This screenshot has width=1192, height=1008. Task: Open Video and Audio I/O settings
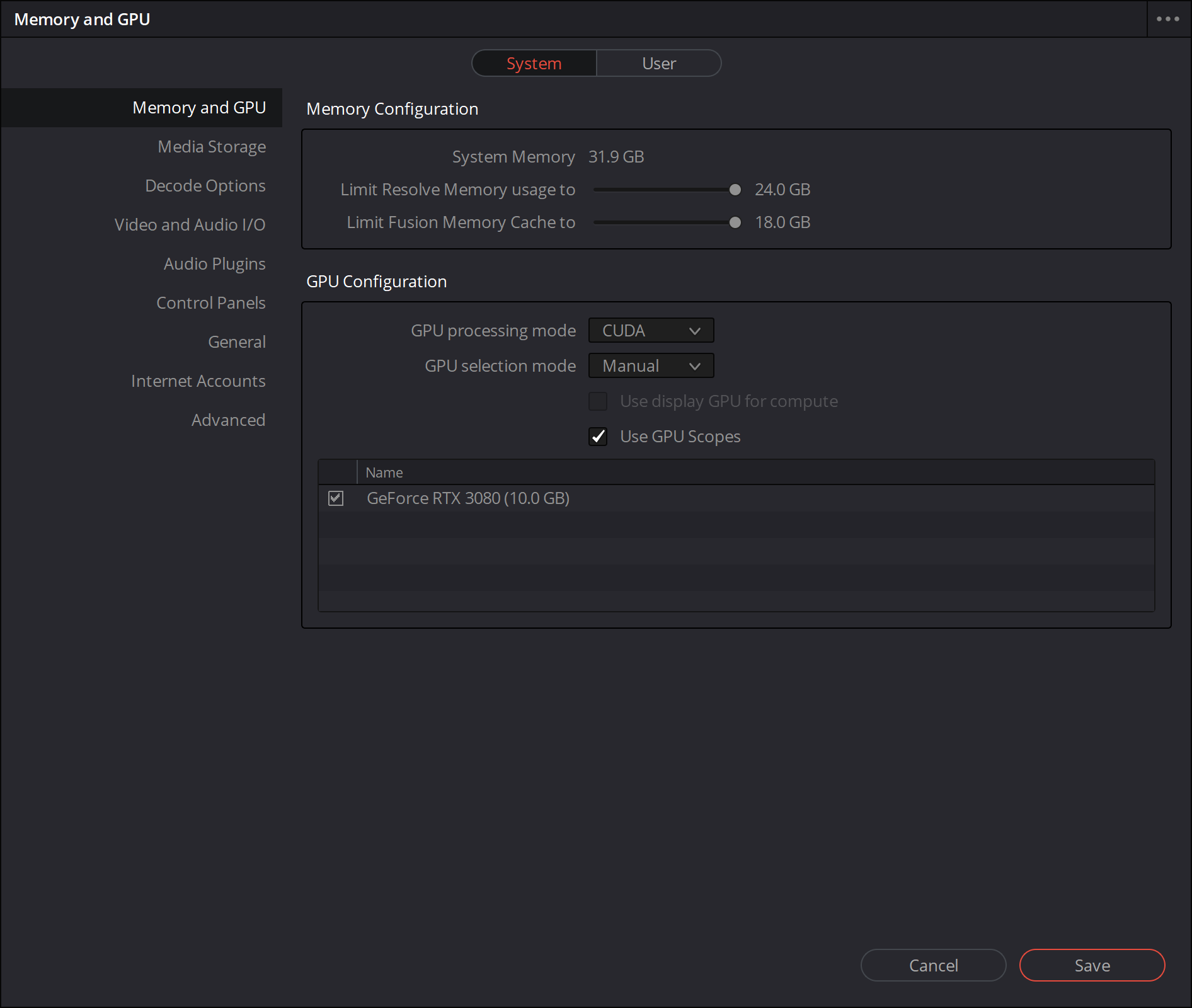click(x=190, y=225)
